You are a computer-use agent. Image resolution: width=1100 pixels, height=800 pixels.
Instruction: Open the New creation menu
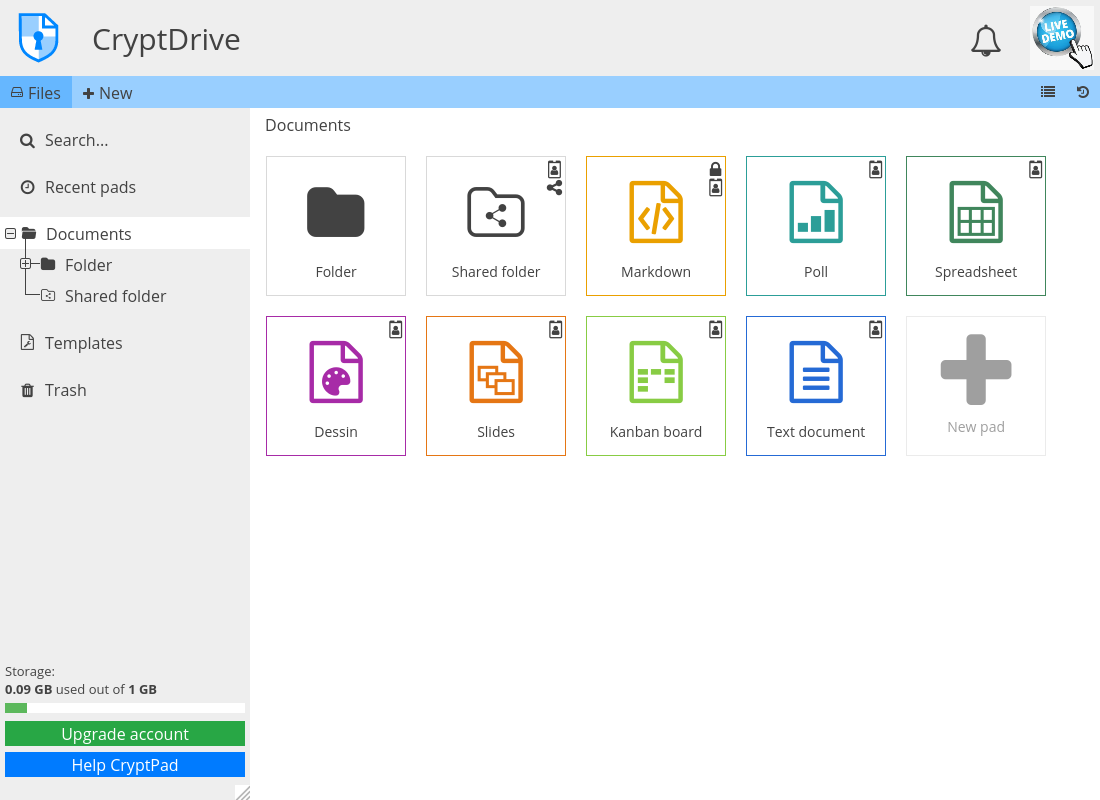click(106, 92)
